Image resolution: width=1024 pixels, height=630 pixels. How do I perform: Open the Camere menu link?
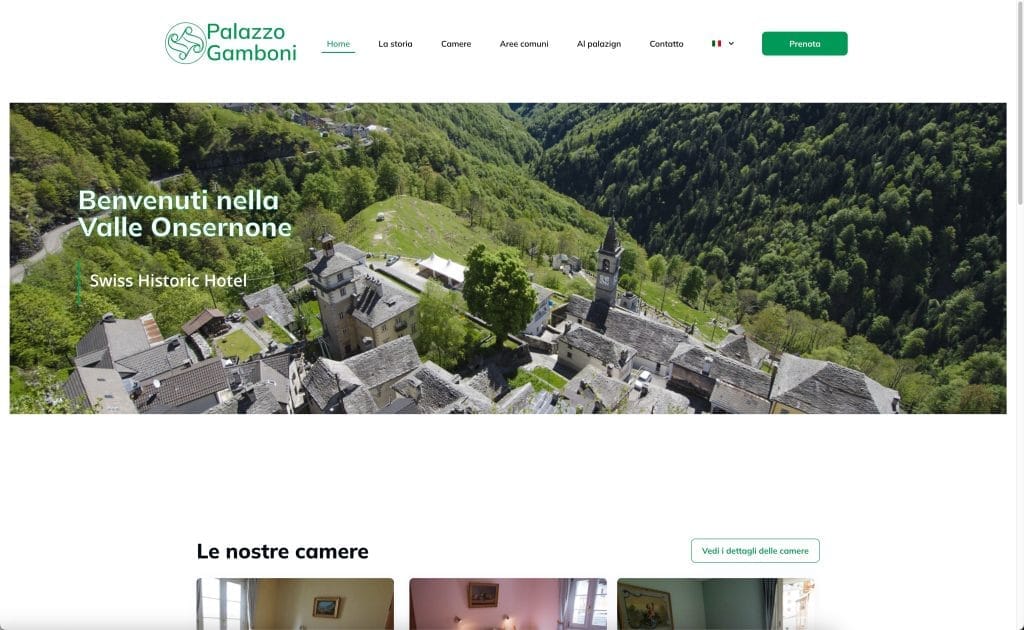(456, 44)
